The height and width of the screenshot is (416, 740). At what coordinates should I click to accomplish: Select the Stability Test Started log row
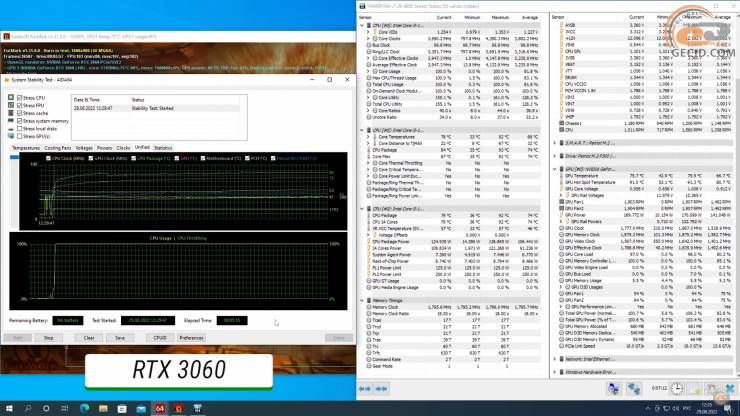pos(156,108)
